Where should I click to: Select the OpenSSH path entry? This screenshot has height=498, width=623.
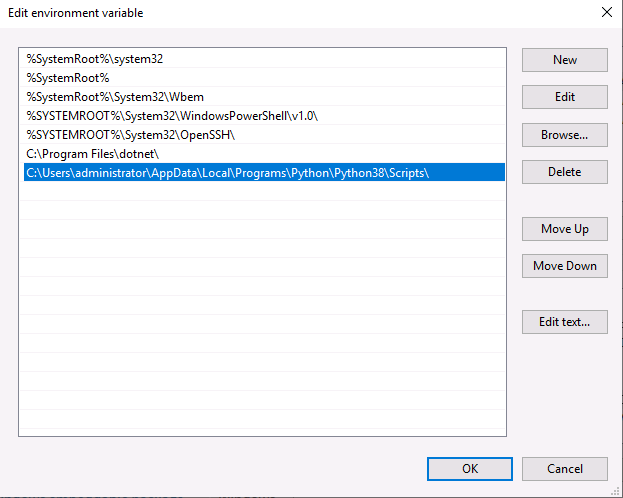(x=264, y=135)
